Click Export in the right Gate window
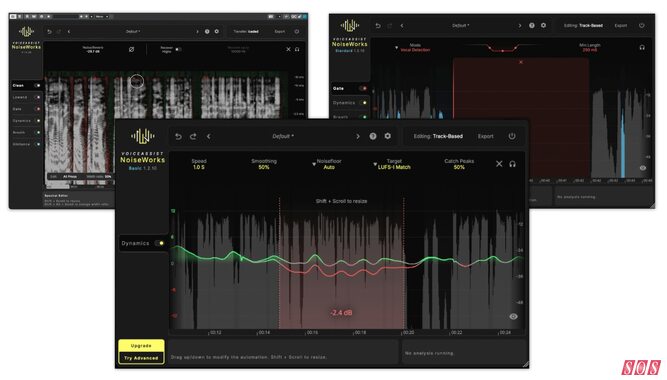Viewport: 667px width, 380px height. (x=621, y=26)
